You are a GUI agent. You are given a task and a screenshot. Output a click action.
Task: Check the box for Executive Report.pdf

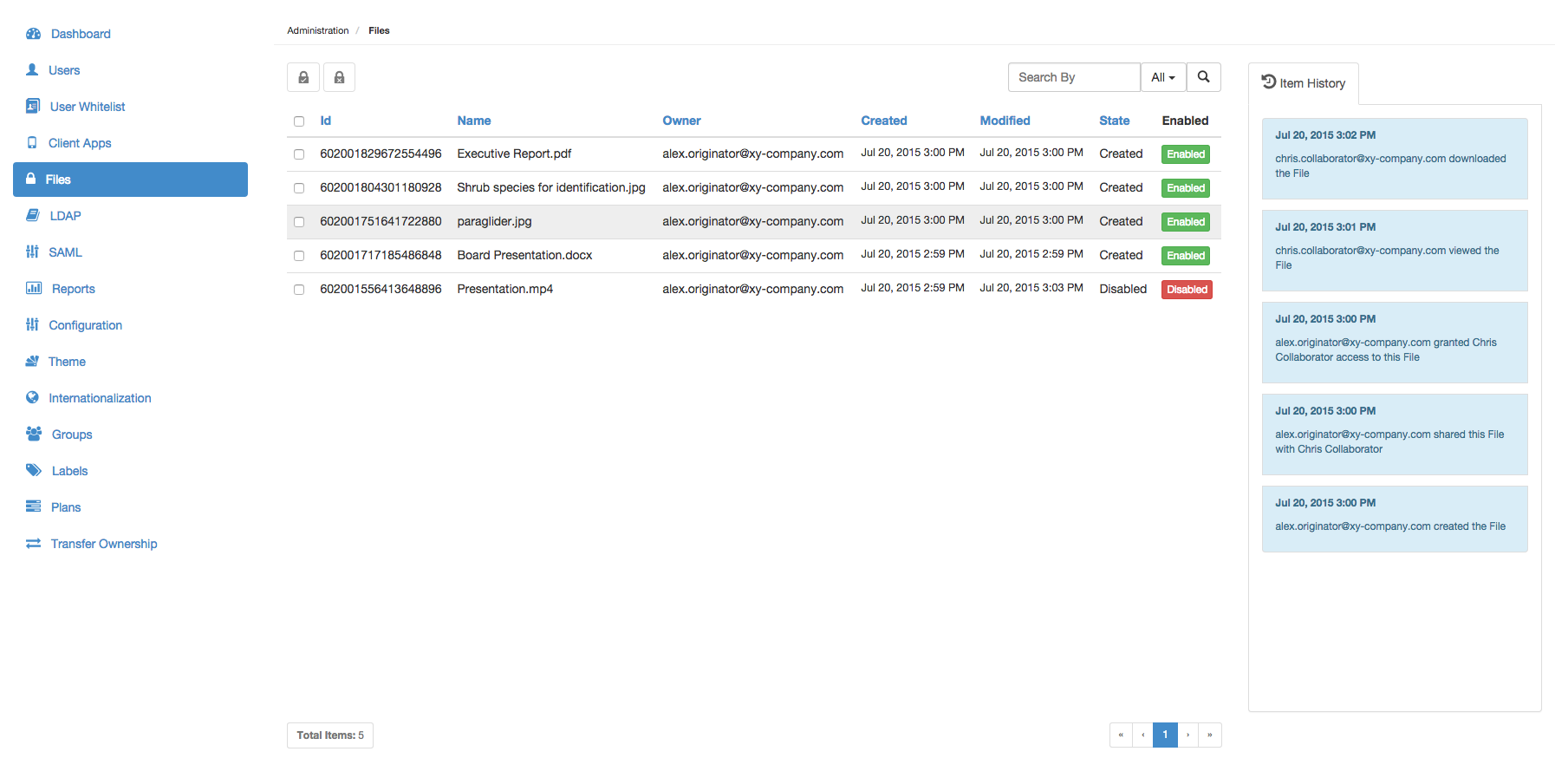299,154
